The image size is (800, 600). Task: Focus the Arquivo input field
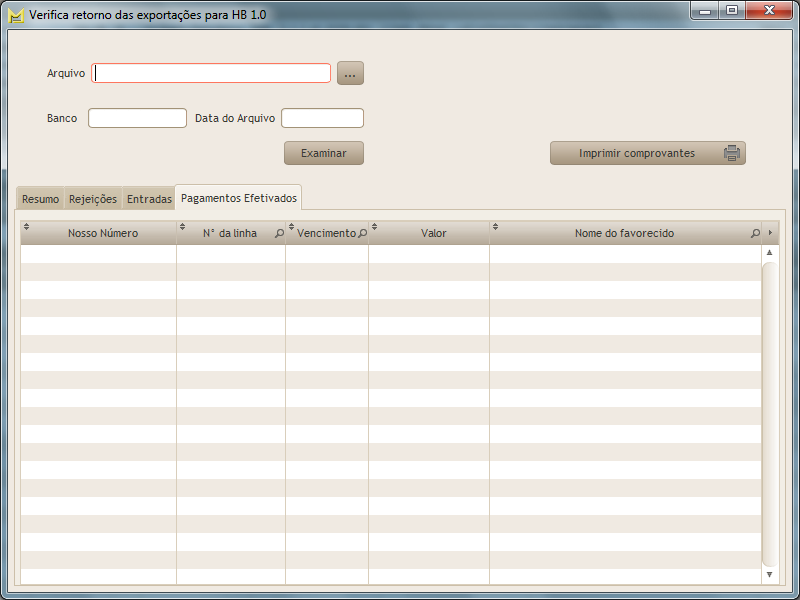point(211,73)
